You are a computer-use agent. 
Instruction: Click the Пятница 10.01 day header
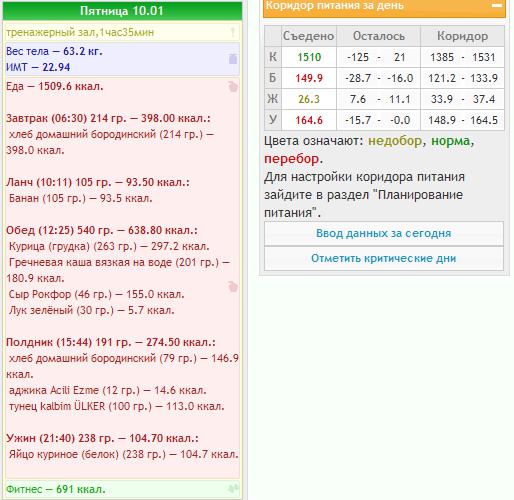122,11
